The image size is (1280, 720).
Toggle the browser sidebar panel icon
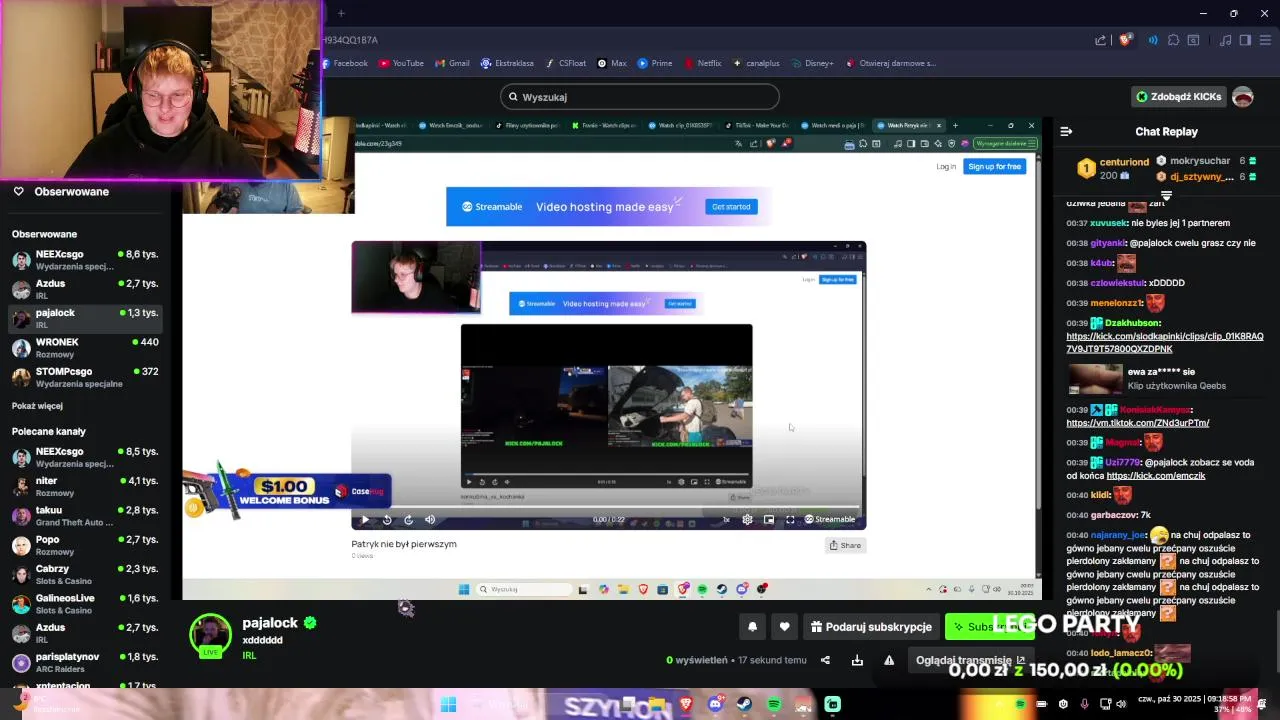1245,40
